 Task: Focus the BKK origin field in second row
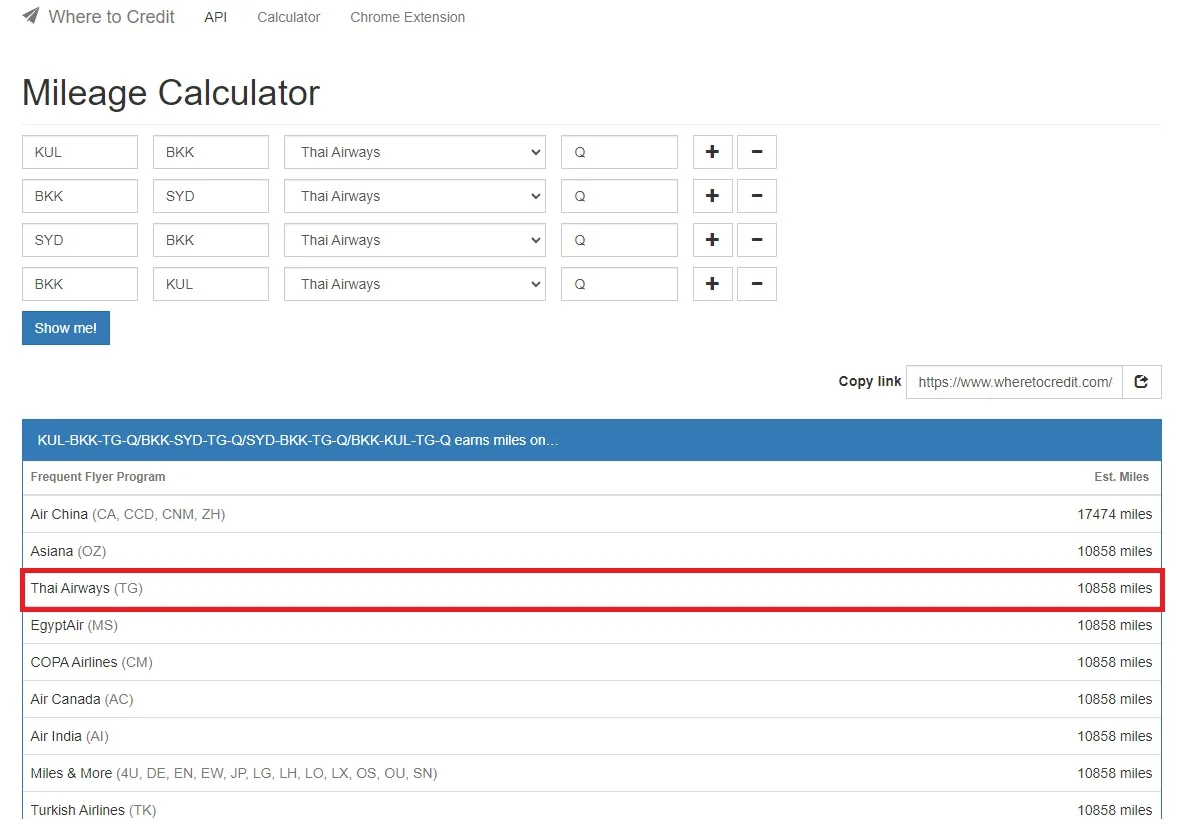click(x=80, y=196)
